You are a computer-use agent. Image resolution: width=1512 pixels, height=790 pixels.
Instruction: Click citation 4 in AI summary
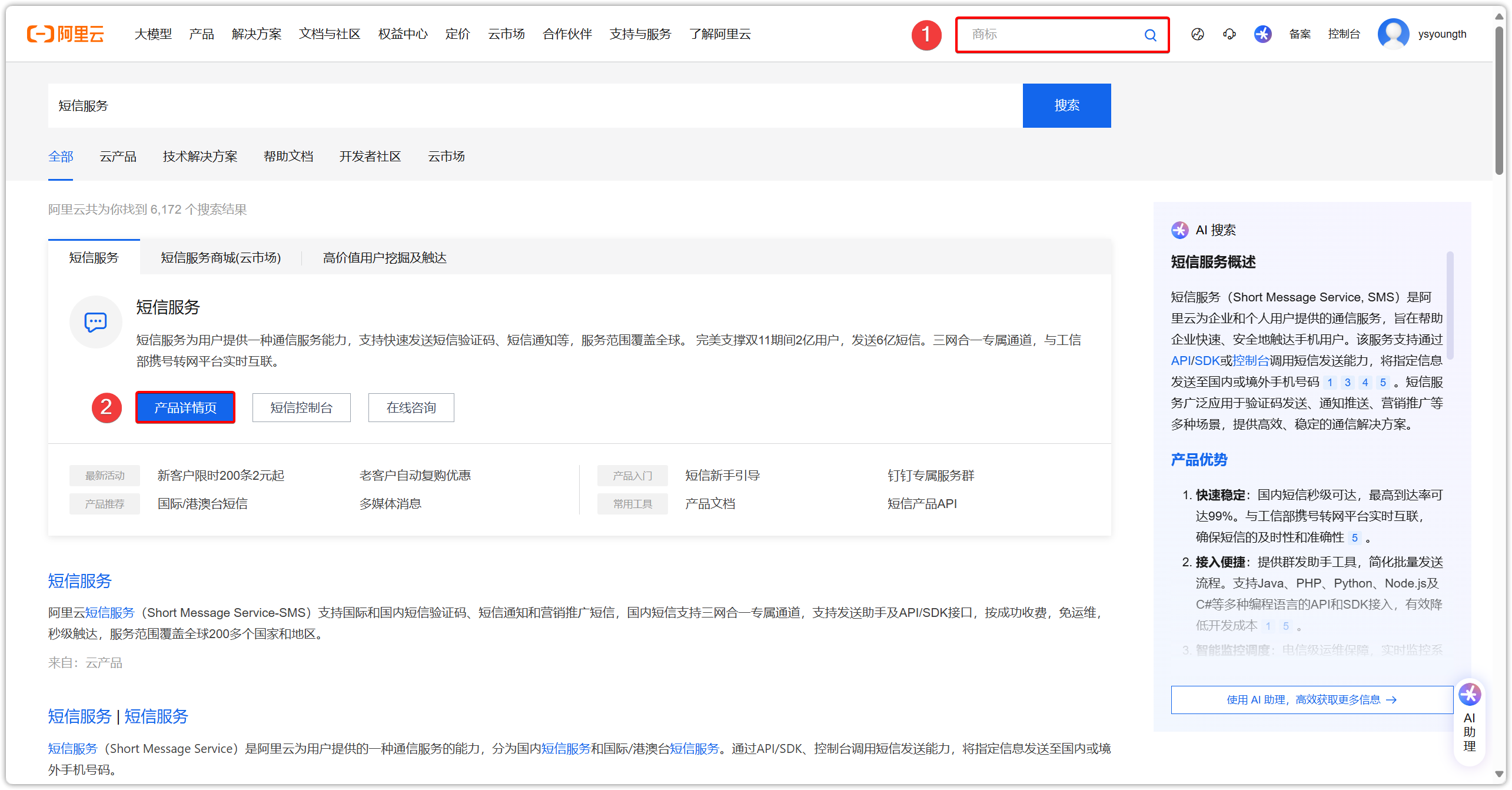(1365, 383)
